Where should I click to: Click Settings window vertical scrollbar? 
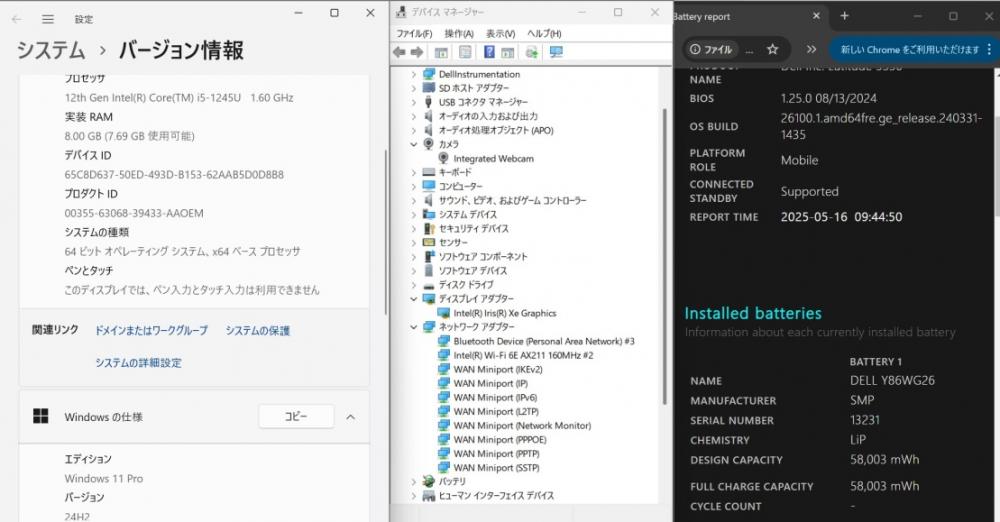click(x=385, y=233)
